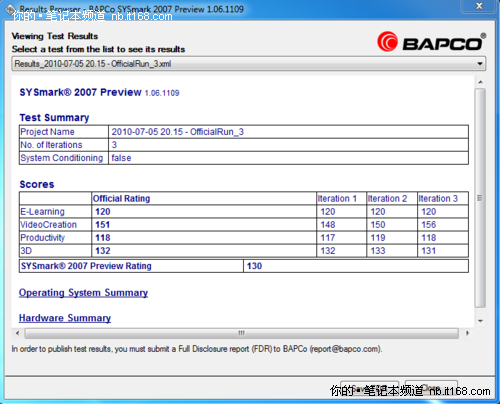
Task: Click the E-Learning row label
Action: [x=42, y=212]
